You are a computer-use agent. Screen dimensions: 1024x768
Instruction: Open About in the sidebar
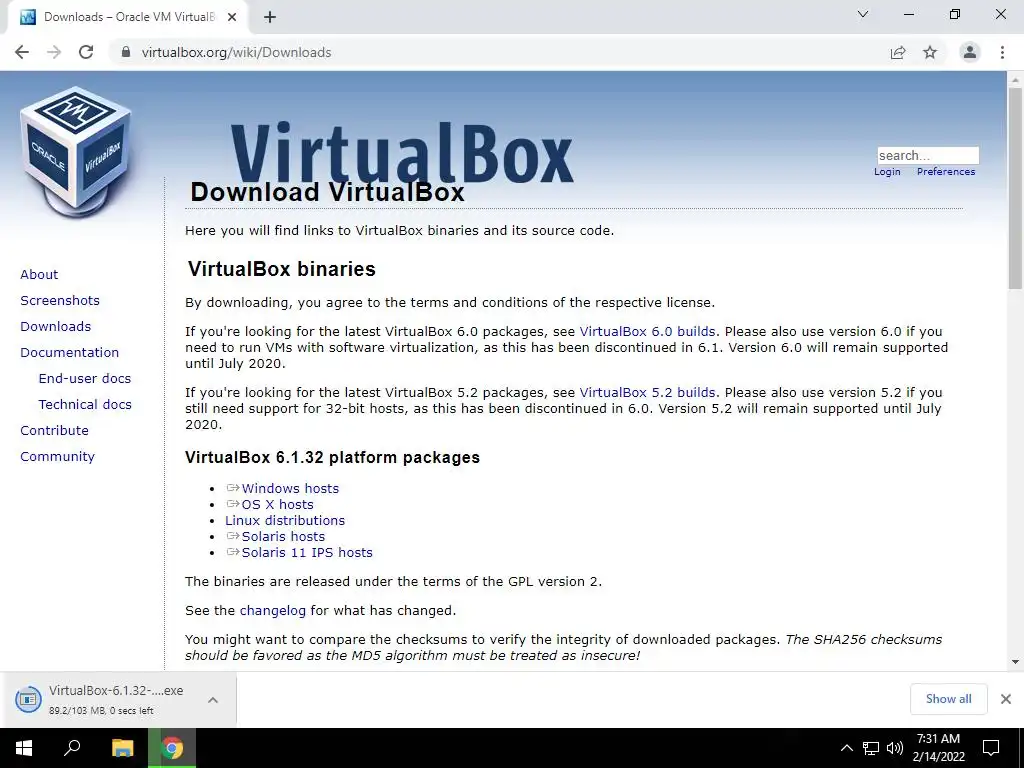point(39,274)
